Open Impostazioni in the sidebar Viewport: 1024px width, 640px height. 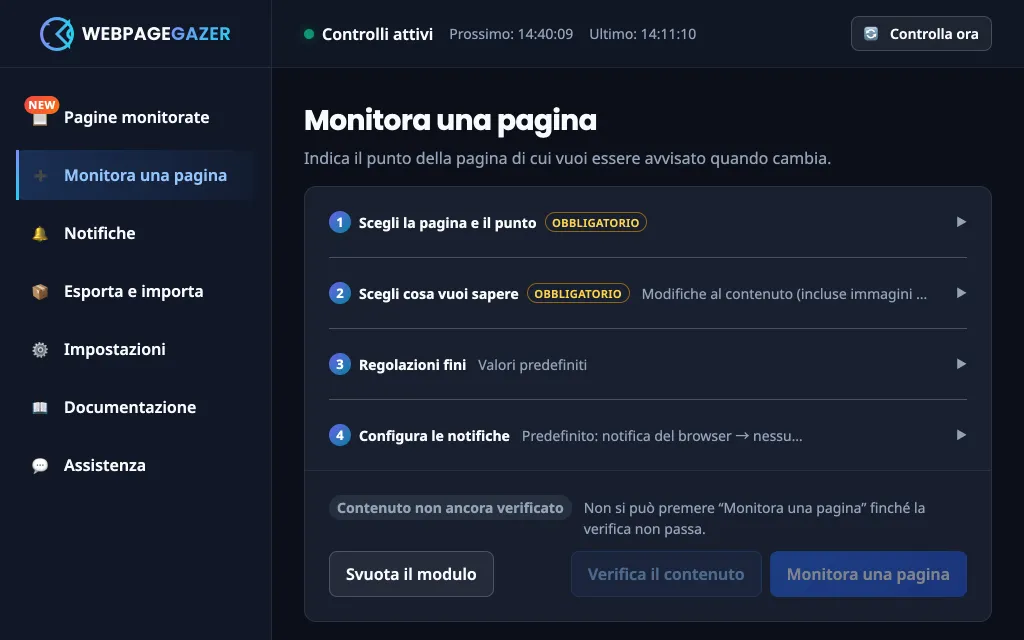click(135, 349)
